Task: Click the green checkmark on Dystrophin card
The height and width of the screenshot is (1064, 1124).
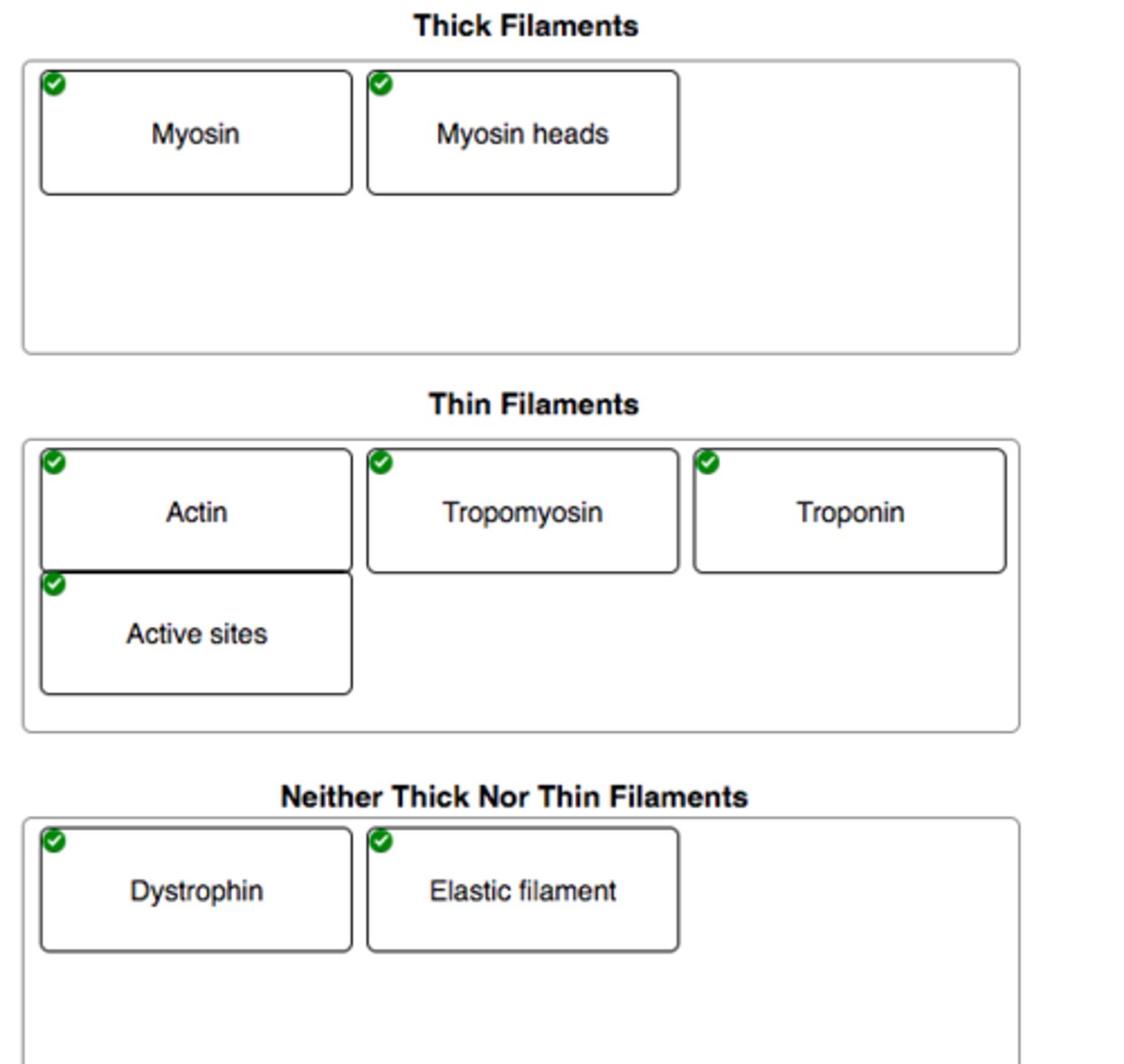Action: [54, 841]
